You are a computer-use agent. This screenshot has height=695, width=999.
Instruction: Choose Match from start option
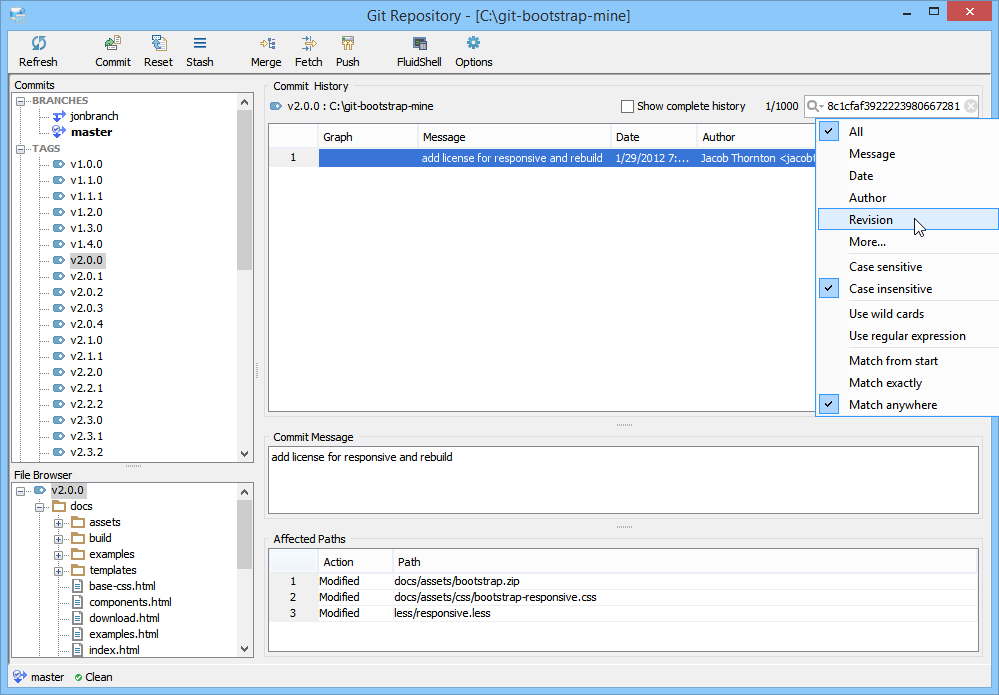pyautogui.click(x=907, y=361)
